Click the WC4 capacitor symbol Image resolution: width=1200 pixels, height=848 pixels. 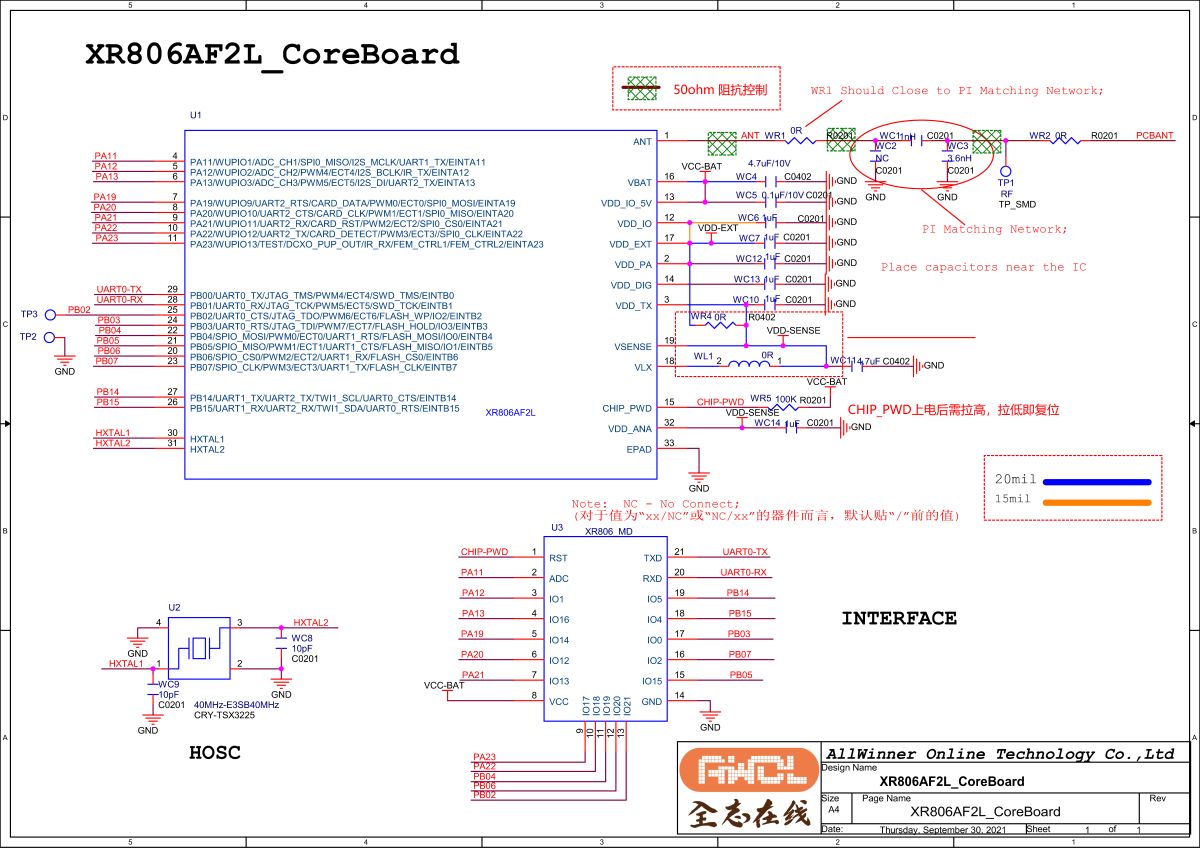coord(770,181)
